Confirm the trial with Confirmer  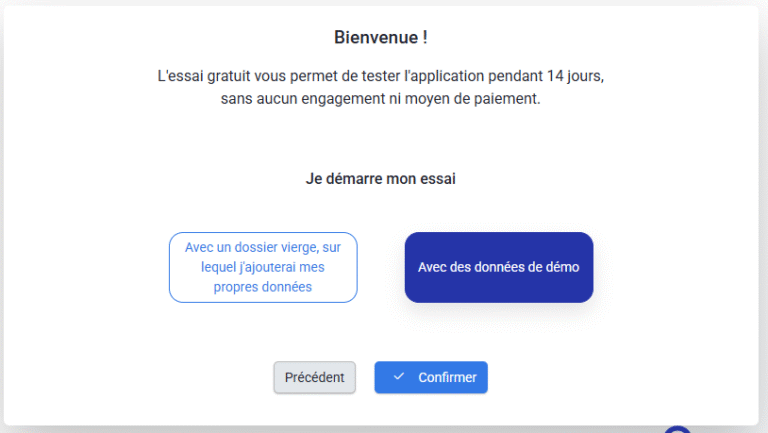tap(431, 377)
